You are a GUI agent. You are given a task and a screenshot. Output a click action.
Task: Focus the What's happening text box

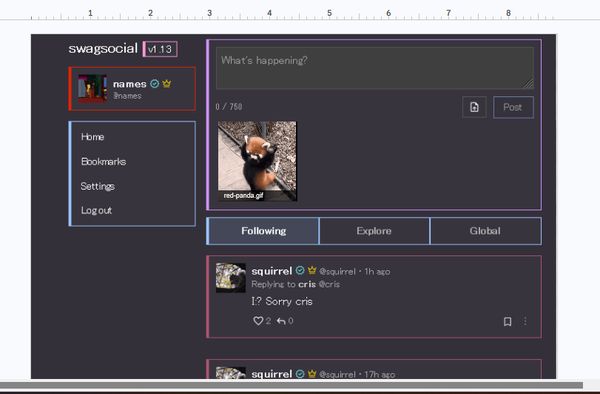pos(375,68)
